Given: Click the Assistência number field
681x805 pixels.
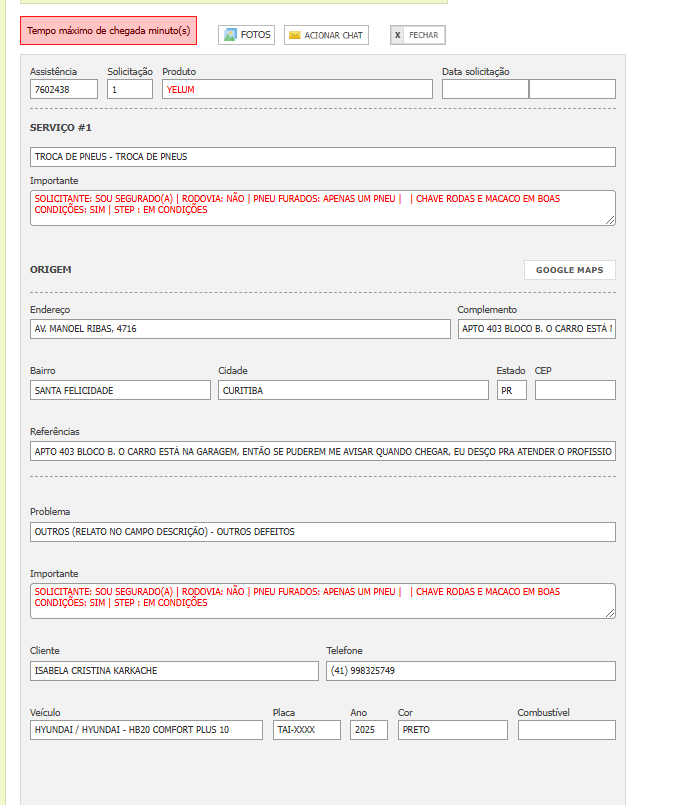Looking at the screenshot, I should click(x=64, y=89).
